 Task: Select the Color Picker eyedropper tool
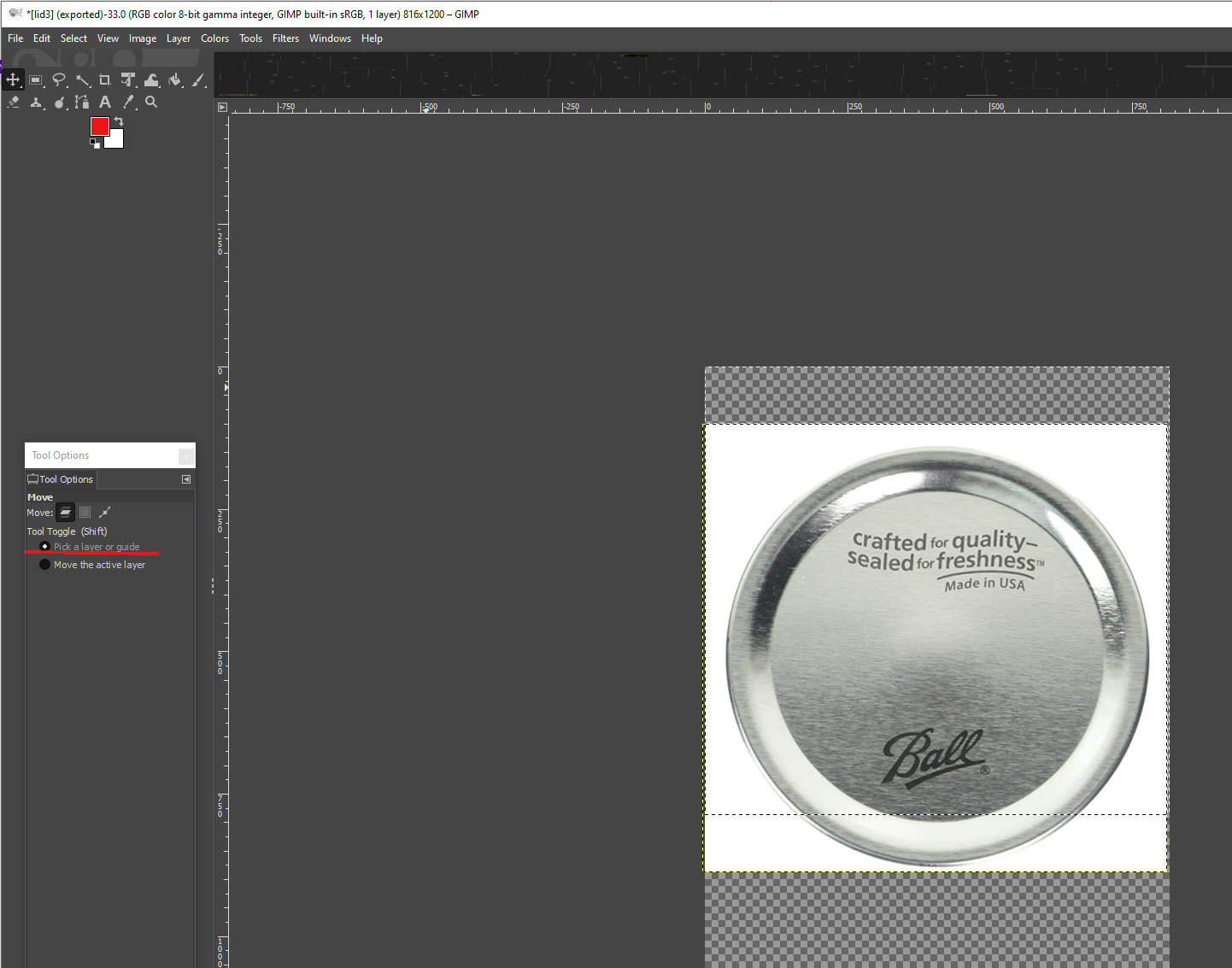[x=128, y=102]
